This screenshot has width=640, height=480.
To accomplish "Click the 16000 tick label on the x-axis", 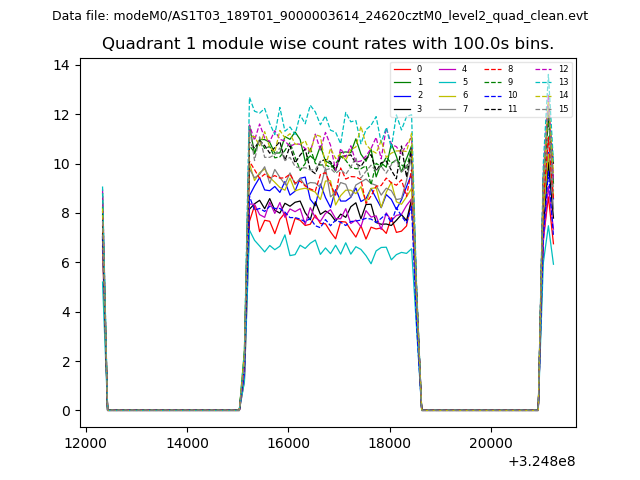I will (288, 443).
